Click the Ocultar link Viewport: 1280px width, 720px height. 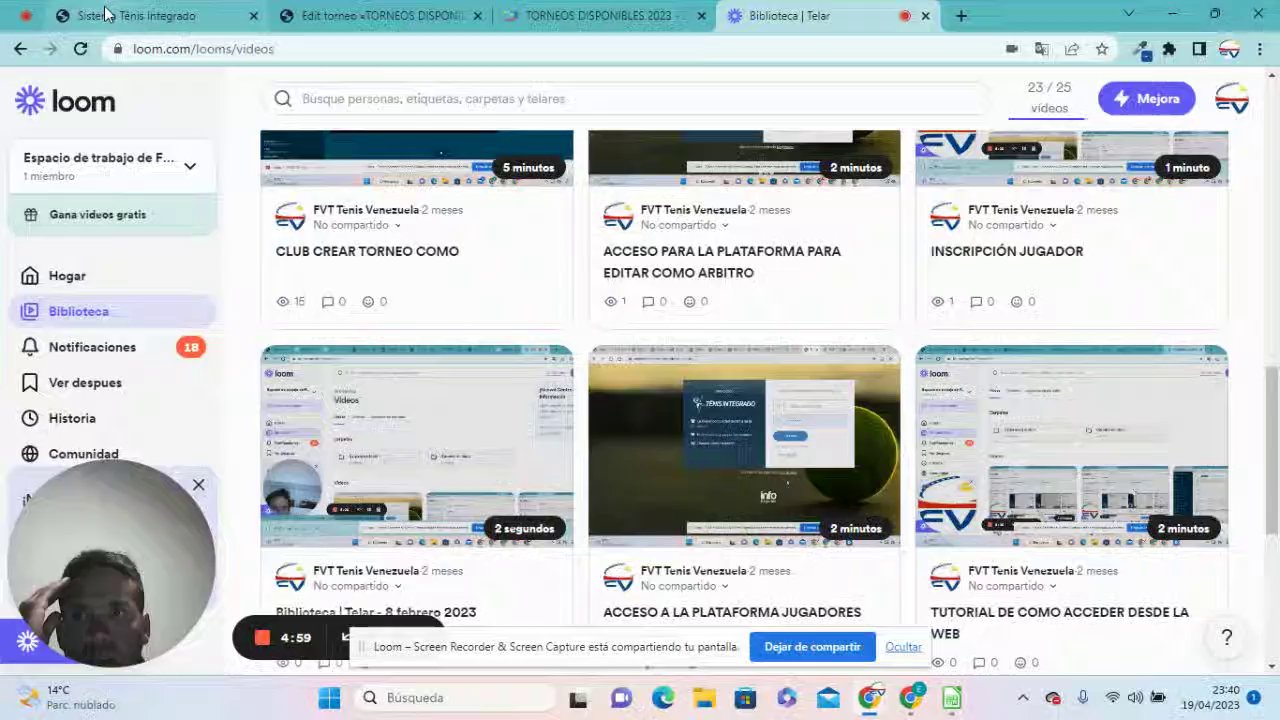pos(903,647)
